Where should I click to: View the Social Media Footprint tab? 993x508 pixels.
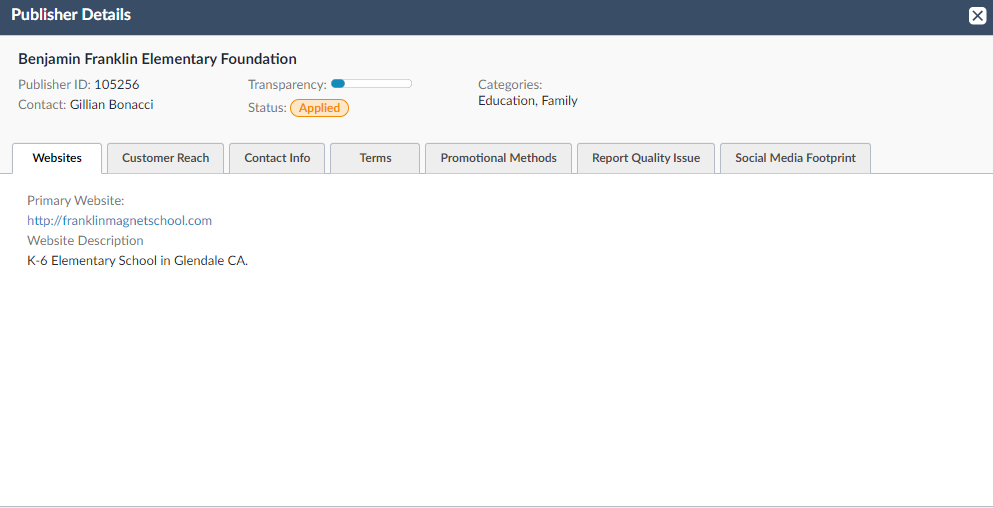tap(795, 158)
